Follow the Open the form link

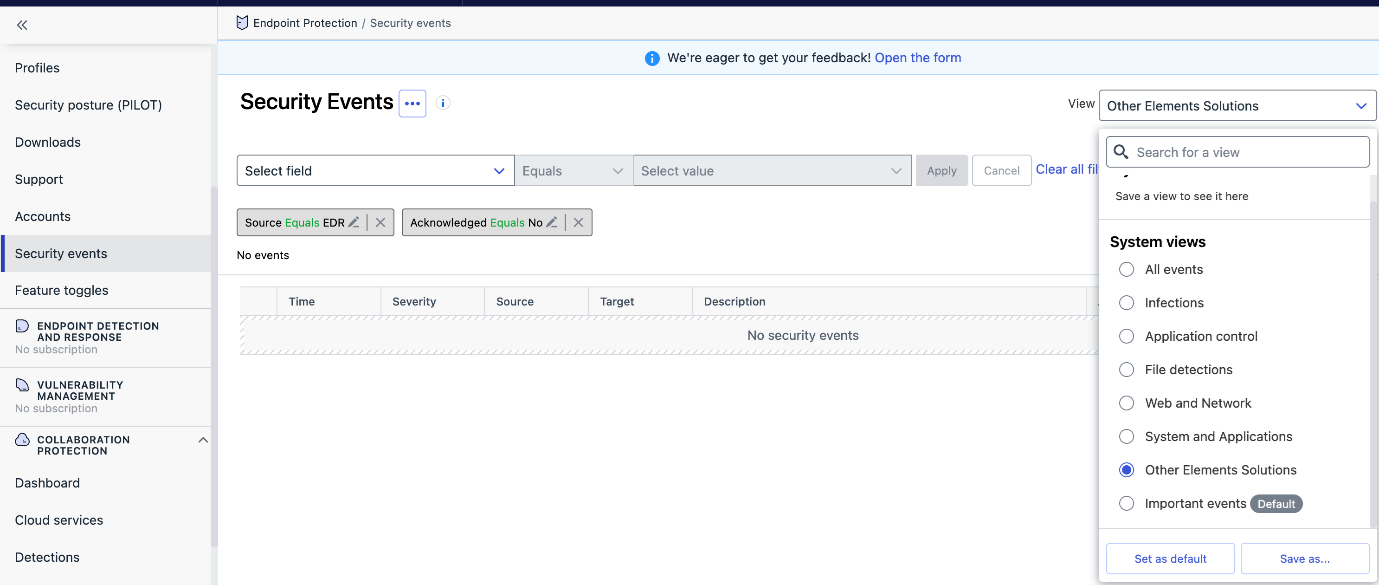pos(918,58)
